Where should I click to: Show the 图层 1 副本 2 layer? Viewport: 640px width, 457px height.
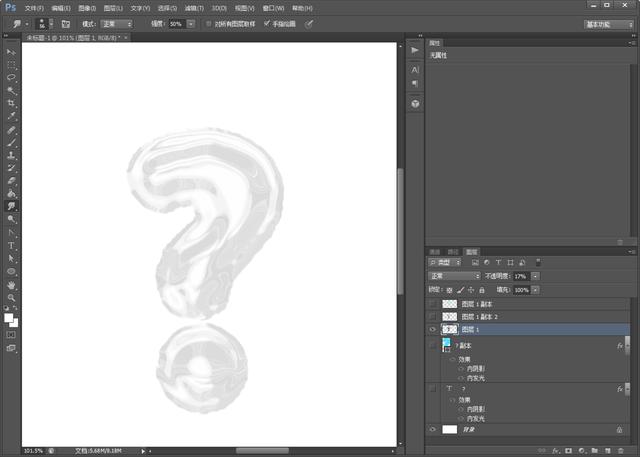[x=433, y=317]
